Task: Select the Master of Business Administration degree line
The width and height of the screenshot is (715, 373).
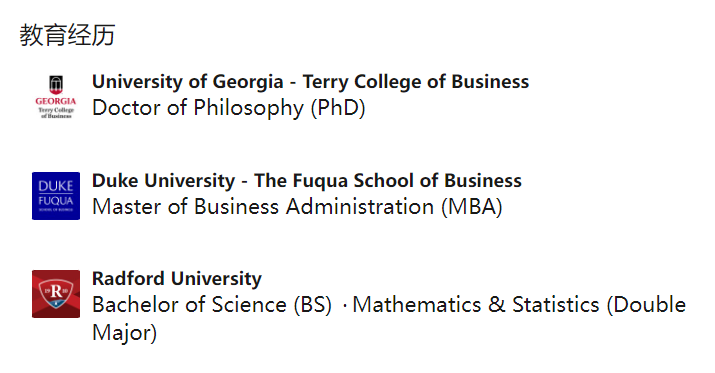Action: [x=297, y=207]
